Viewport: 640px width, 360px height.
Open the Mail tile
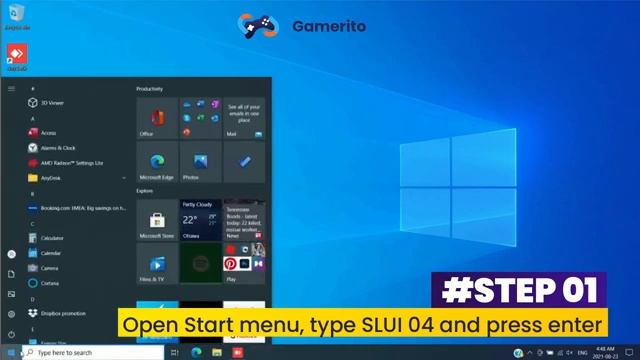pos(244,118)
